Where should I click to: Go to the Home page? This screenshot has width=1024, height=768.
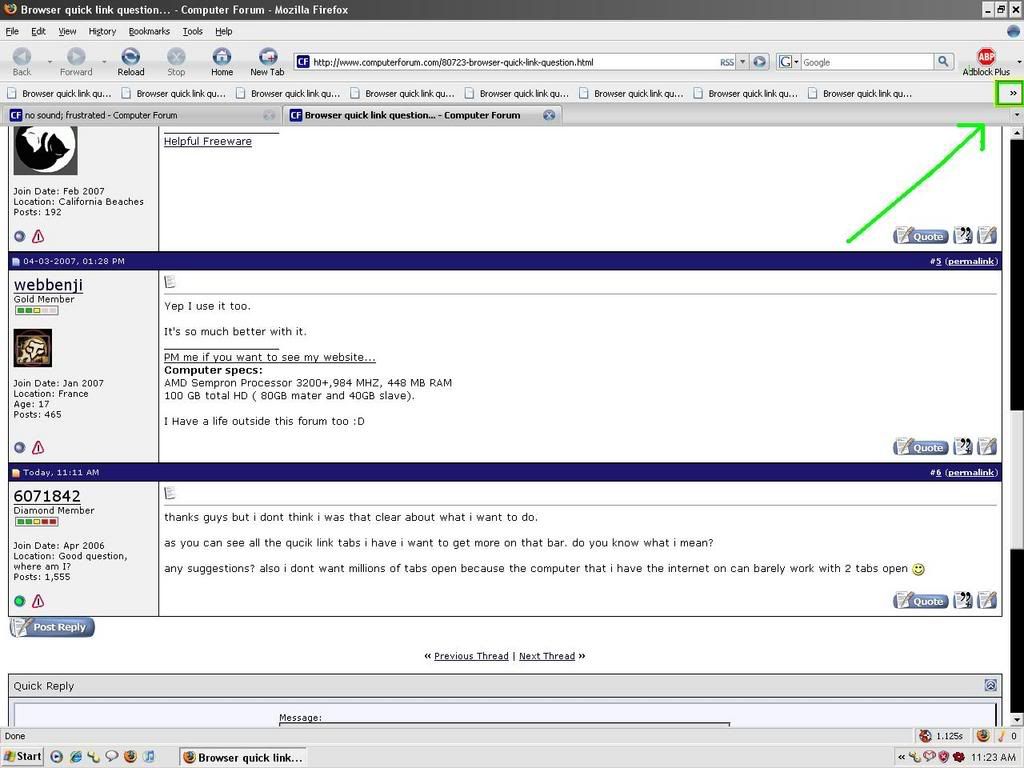[222, 60]
